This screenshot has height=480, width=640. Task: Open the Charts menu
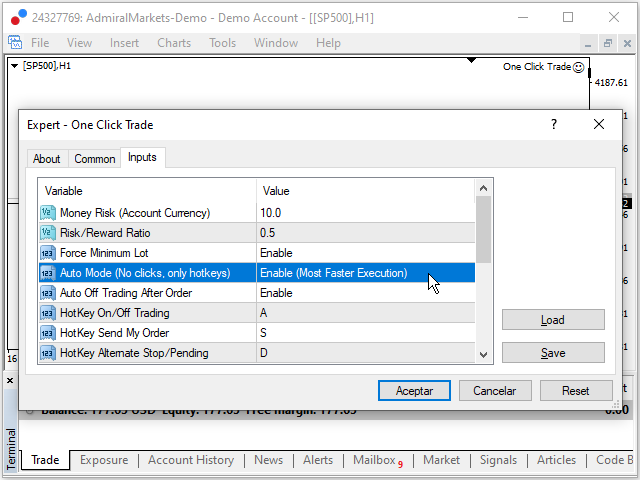click(174, 43)
